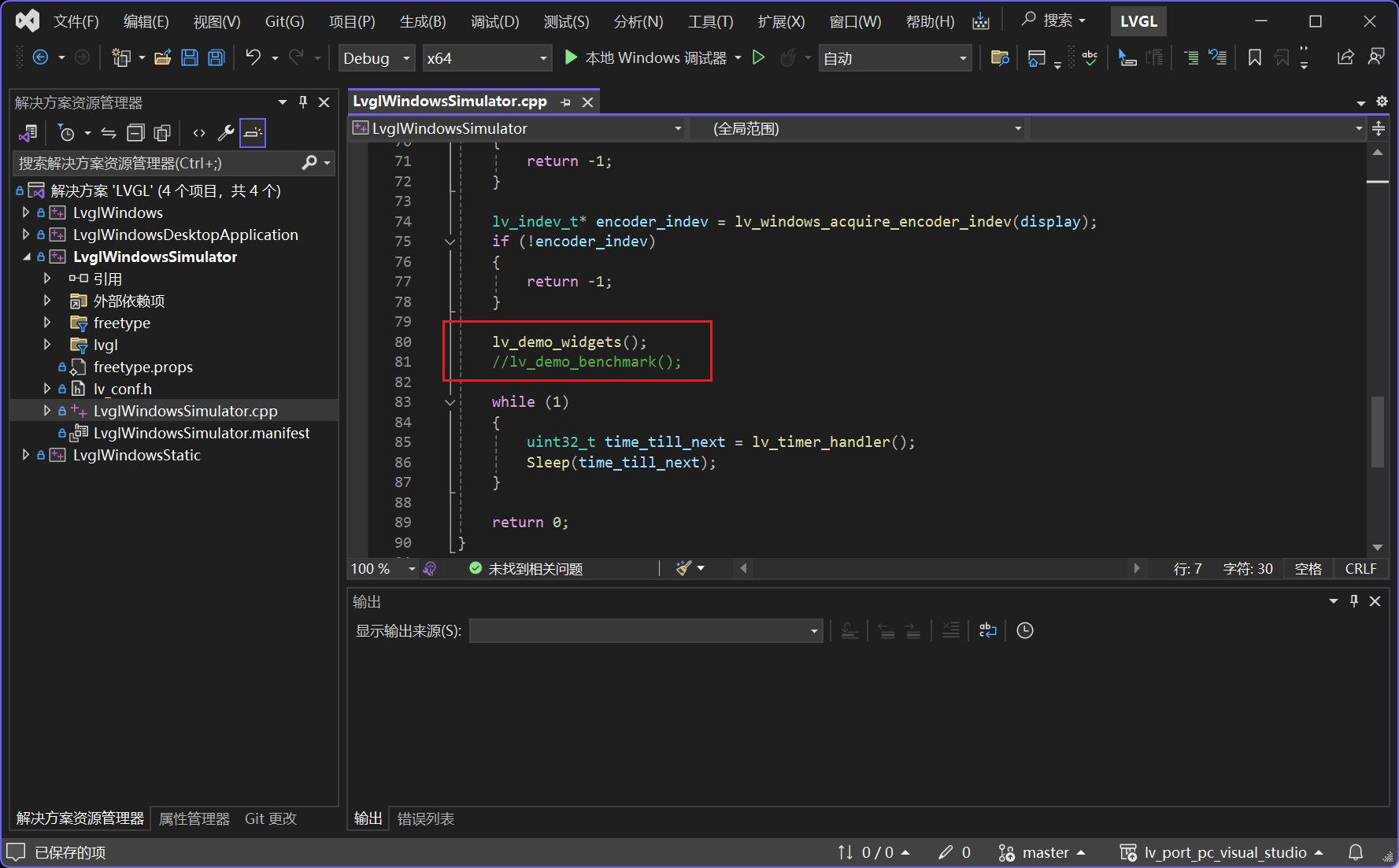Switch to the 错误列表 tab
The height and width of the screenshot is (868, 1399).
point(425,818)
